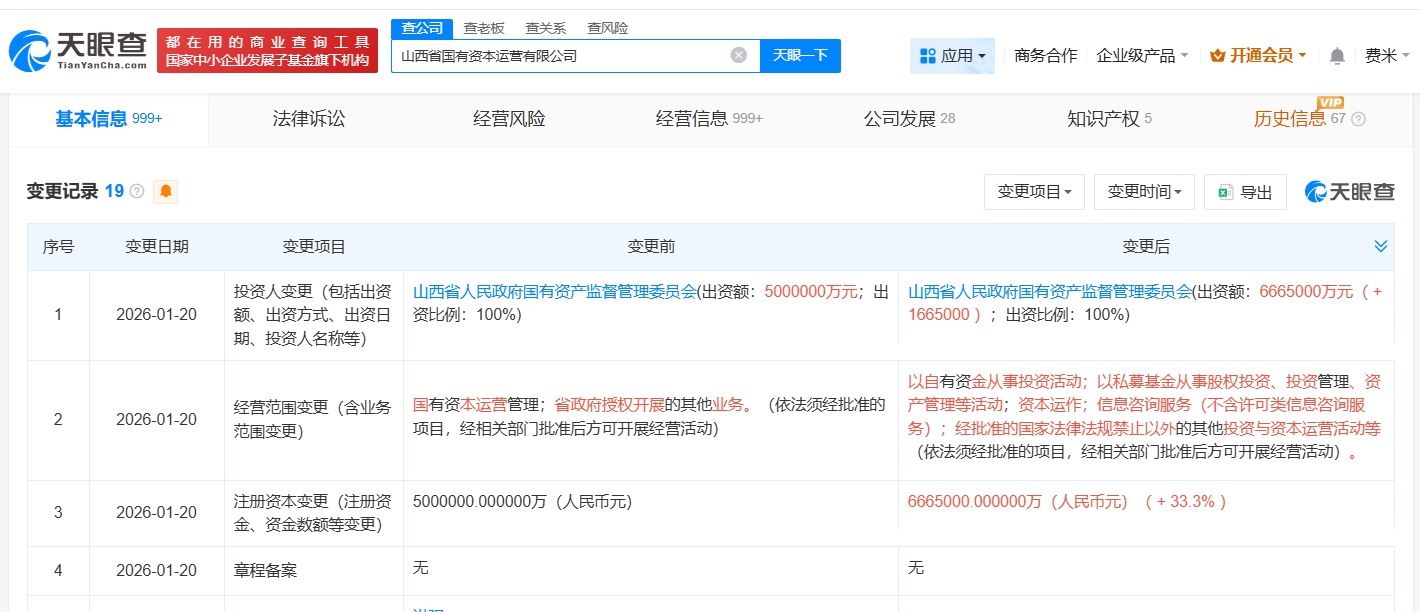
Task: Click the TianYanCha logo in header
Action: [78, 50]
